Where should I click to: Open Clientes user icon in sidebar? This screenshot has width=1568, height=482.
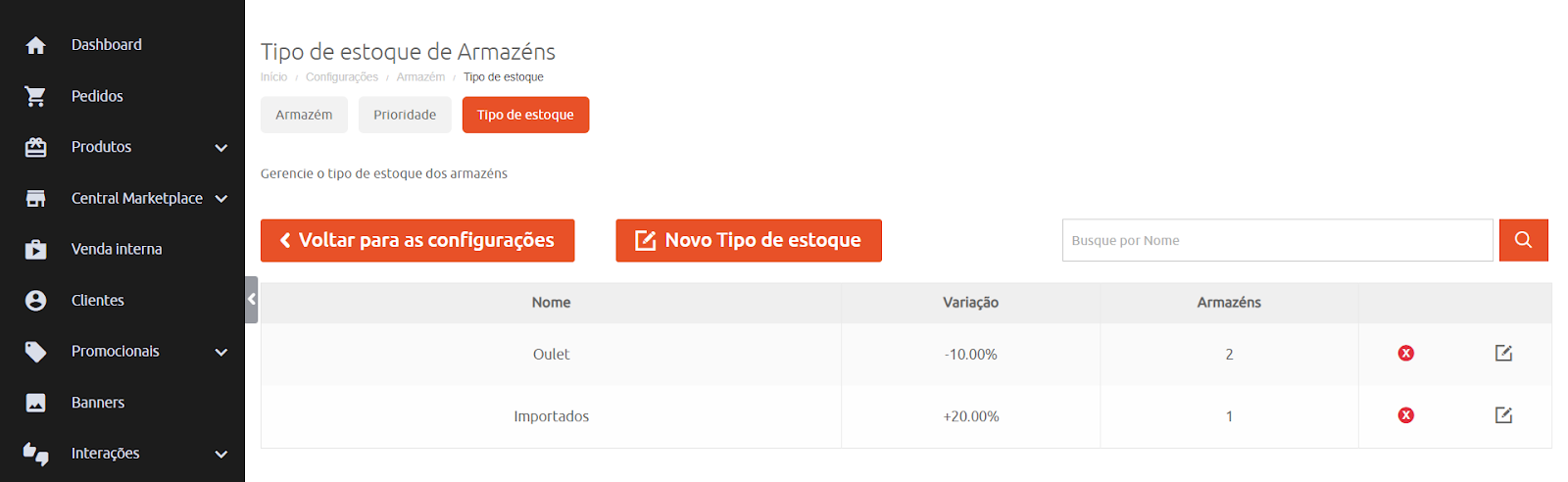tap(36, 301)
